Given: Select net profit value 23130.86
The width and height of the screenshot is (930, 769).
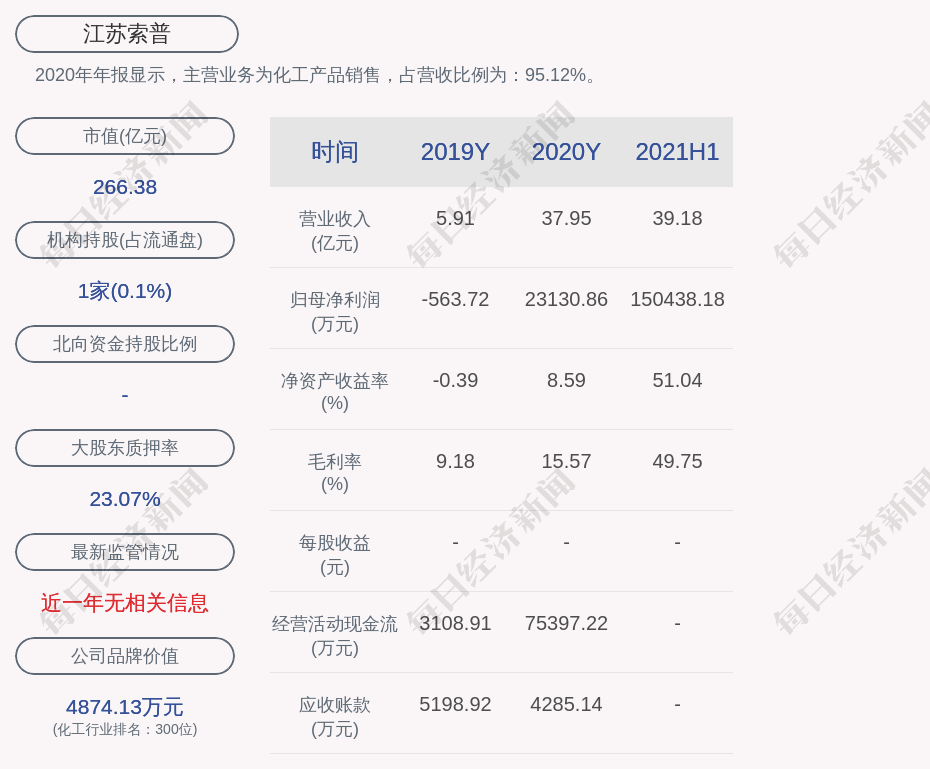Looking at the screenshot, I should click(x=566, y=299).
